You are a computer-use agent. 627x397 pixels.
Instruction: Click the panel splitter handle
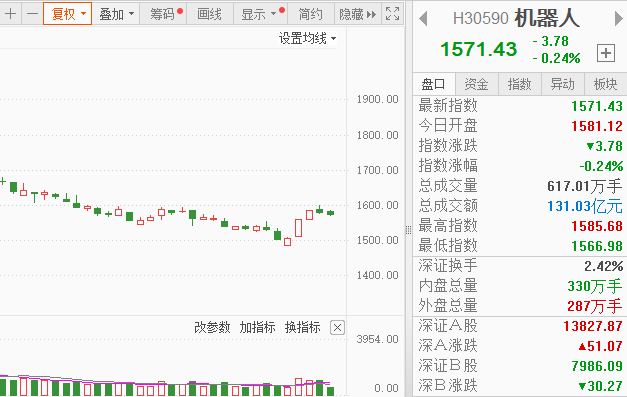tap(408, 230)
